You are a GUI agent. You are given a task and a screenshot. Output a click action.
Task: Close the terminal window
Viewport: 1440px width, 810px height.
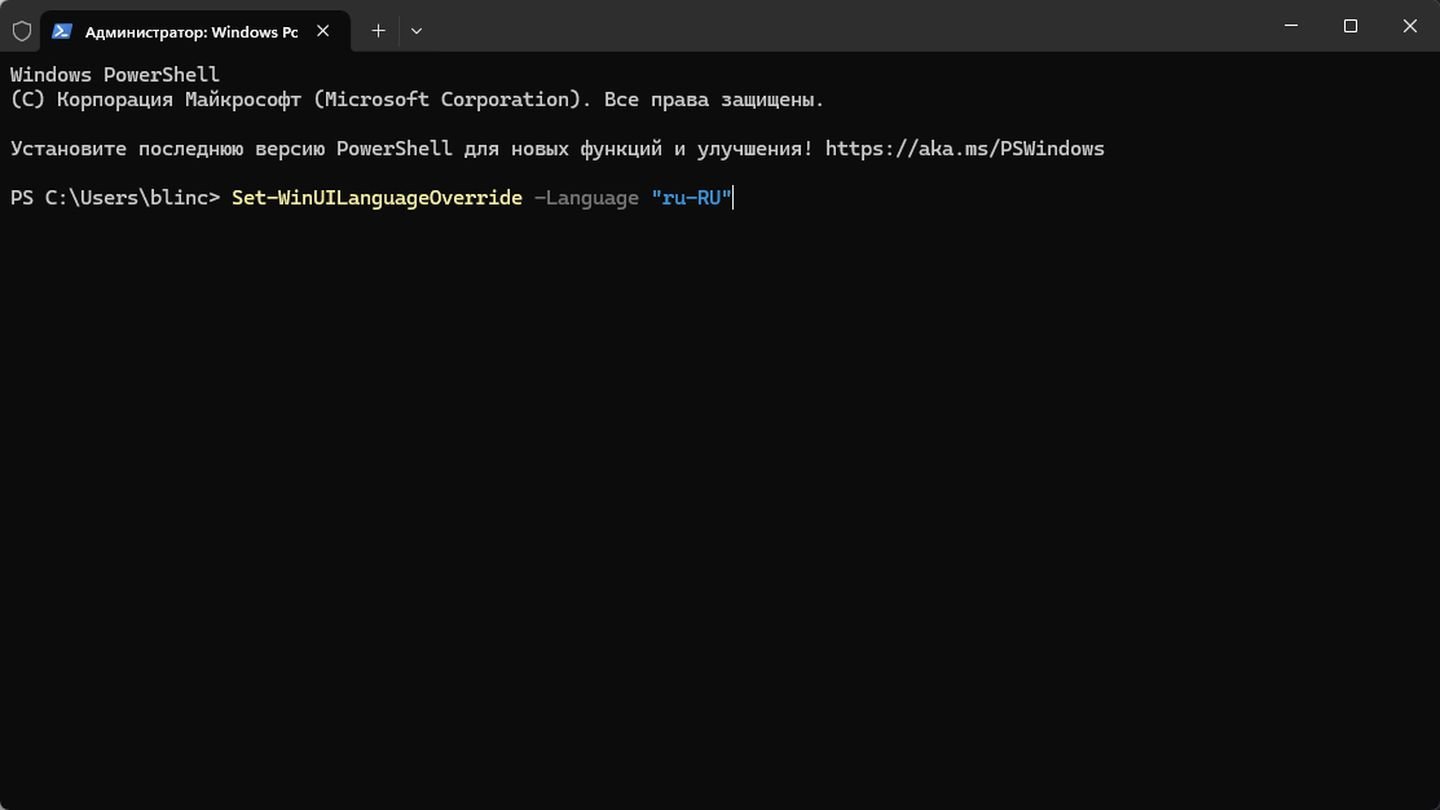[x=1410, y=27]
